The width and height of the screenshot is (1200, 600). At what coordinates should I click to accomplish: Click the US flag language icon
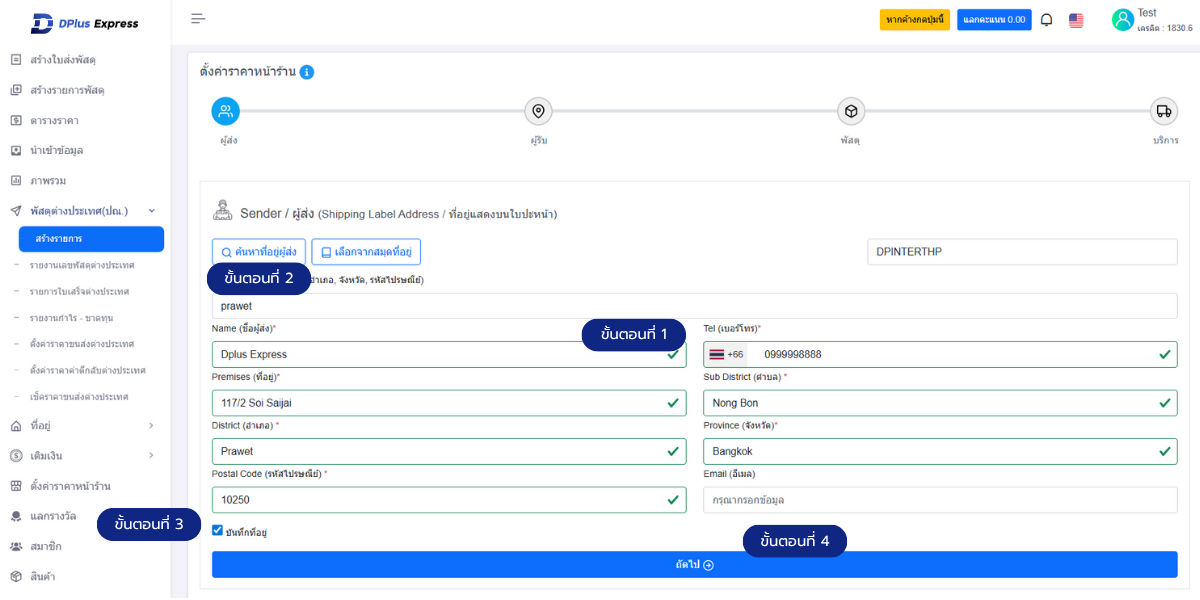coord(1076,20)
